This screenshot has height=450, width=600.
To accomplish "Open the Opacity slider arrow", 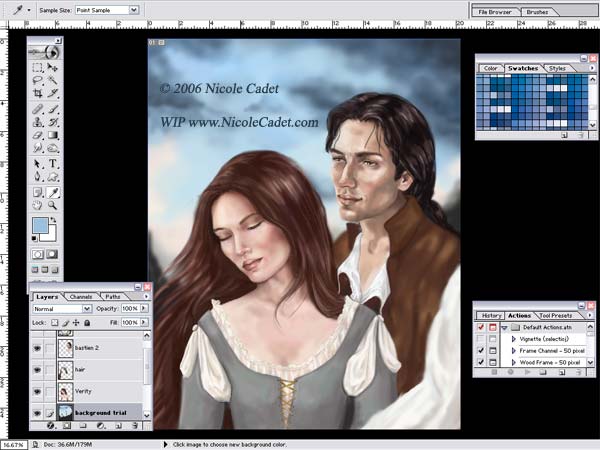I will [x=144, y=308].
